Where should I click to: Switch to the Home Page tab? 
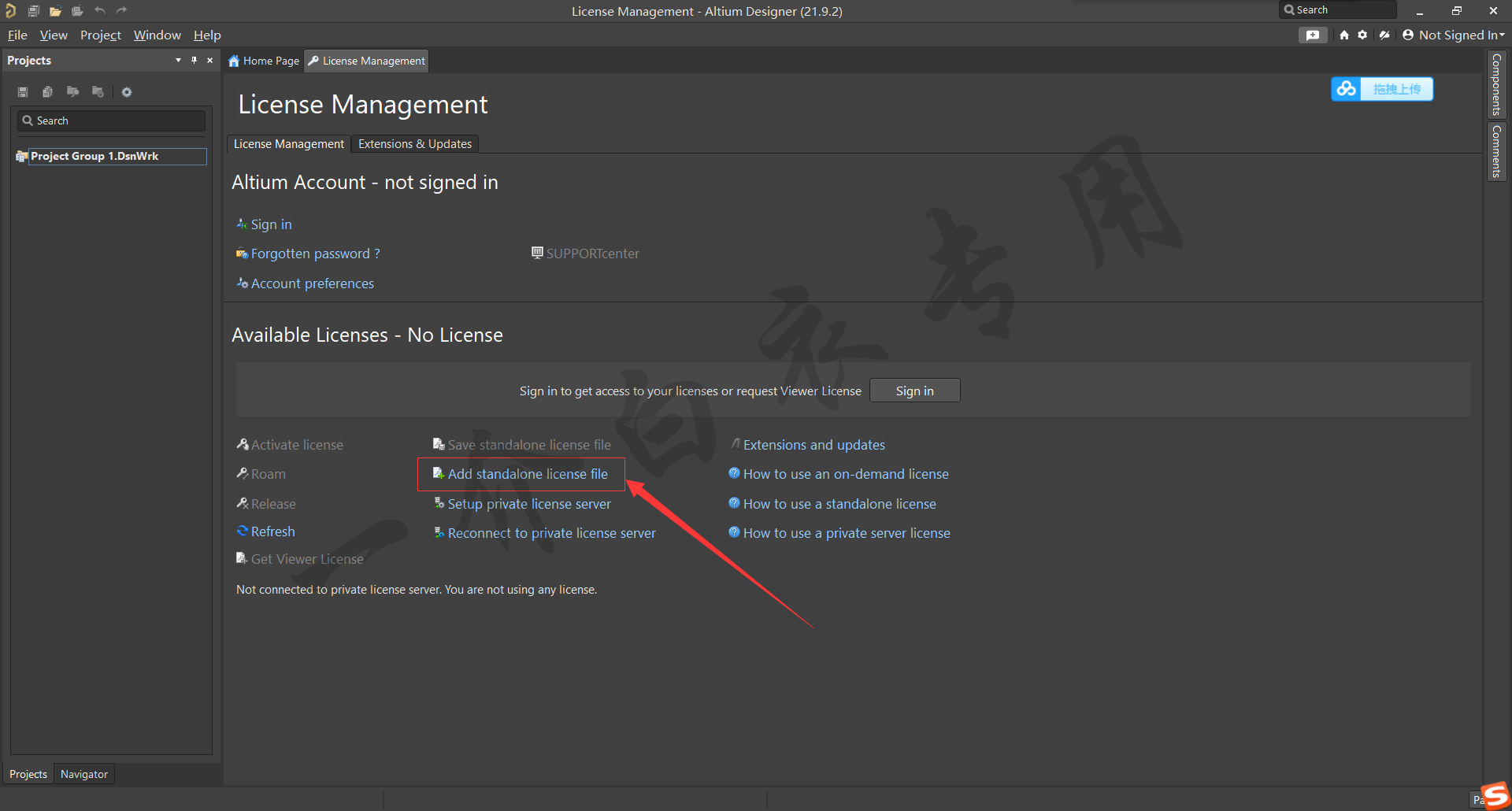264,61
